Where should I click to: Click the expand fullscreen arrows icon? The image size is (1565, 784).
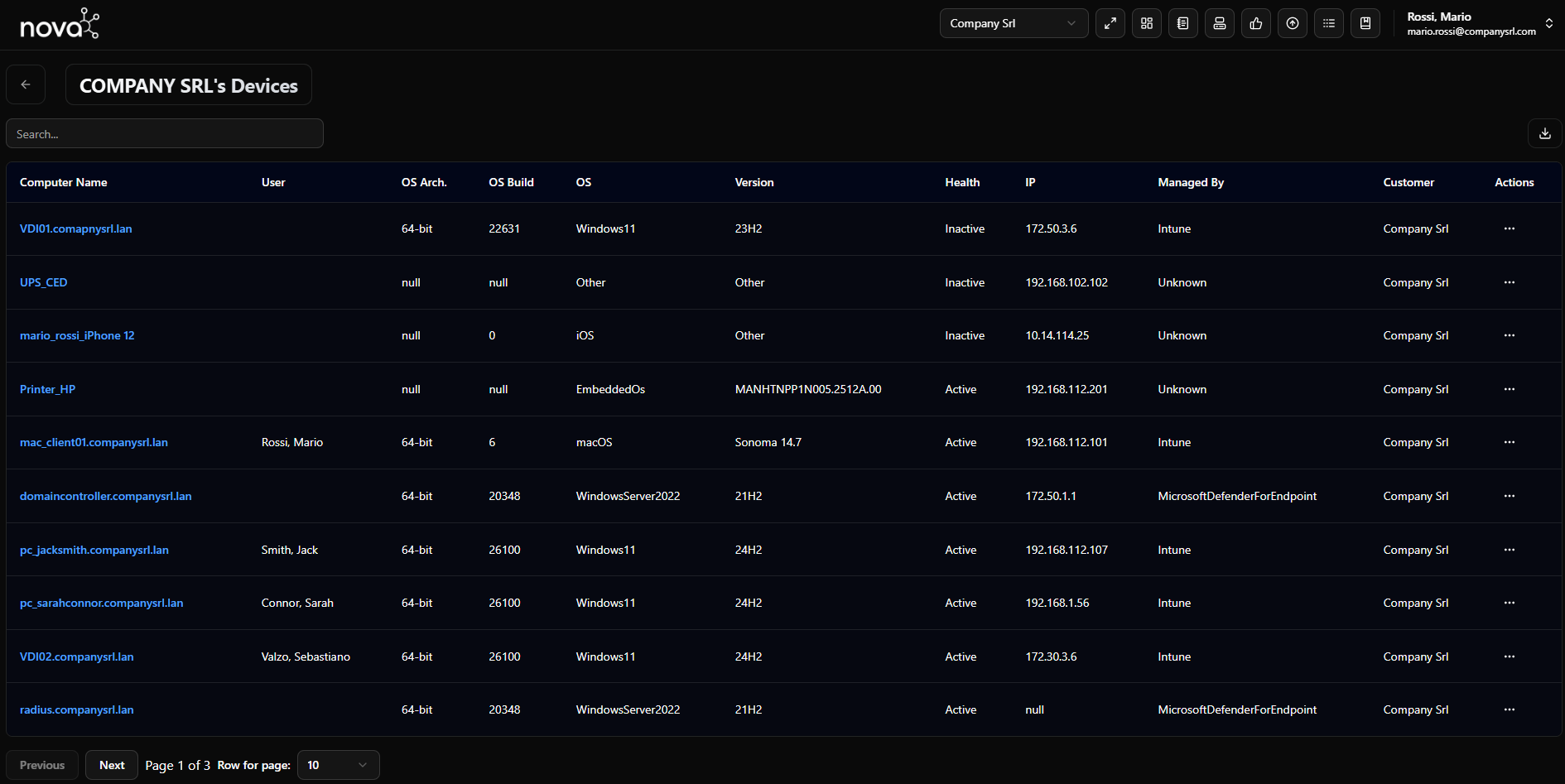(1110, 23)
